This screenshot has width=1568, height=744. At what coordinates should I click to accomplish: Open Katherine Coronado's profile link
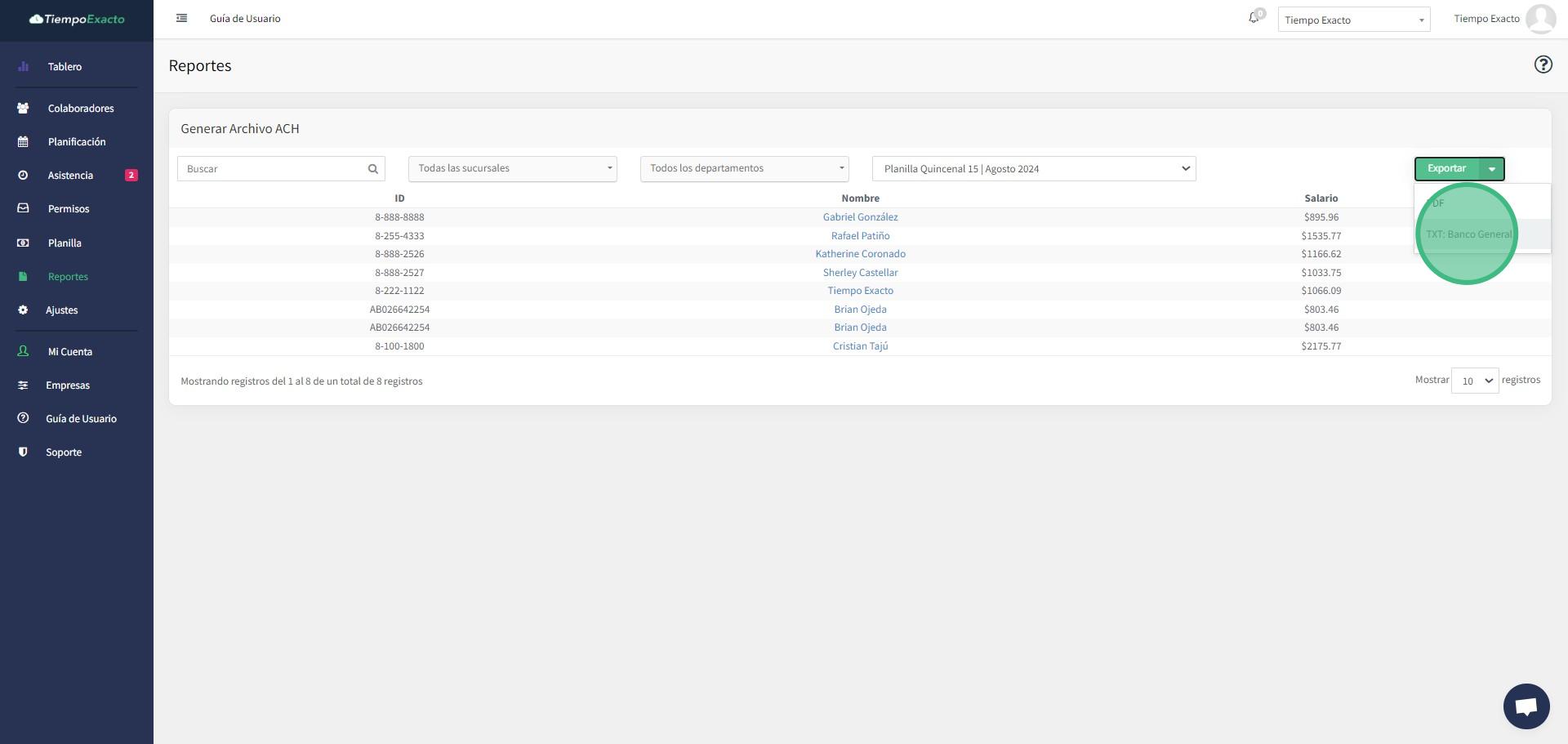pyautogui.click(x=860, y=254)
